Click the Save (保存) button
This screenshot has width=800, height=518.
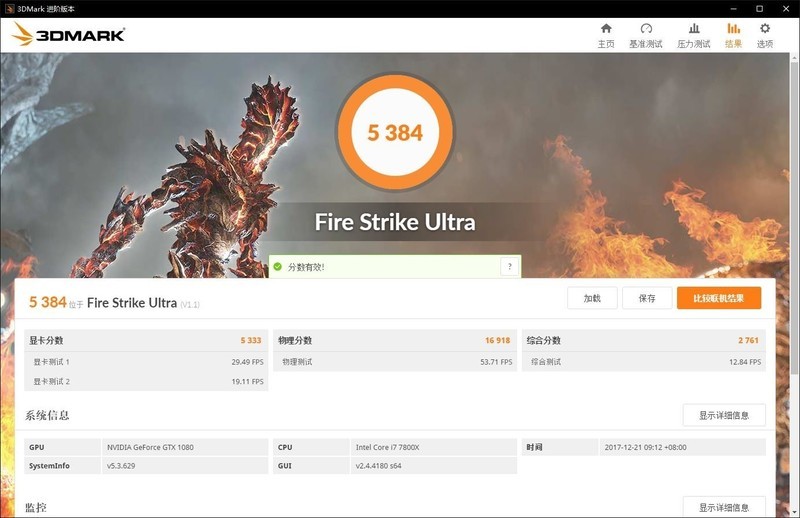(646, 298)
